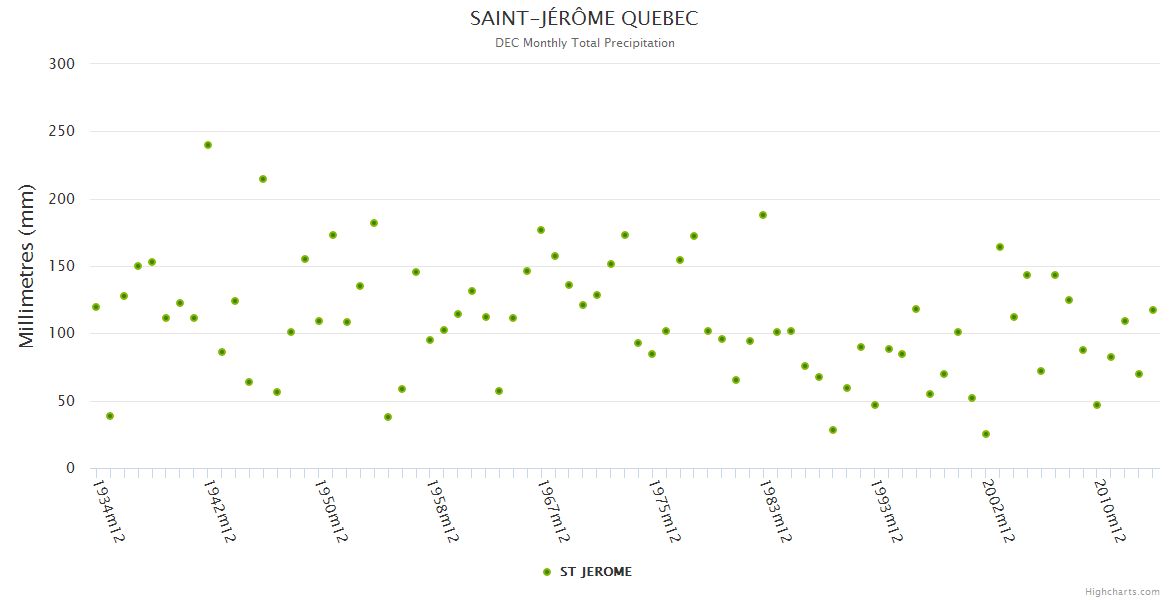Click the last data point on the right
The height and width of the screenshot is (600, 1170).
tap(1153, 310)
